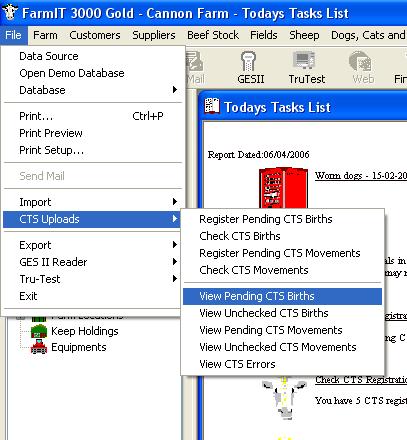The width and height of the screenshot is (407, 440).
Task: Click the GESII reader toolbar icon
Action: [x=248, y=61]
